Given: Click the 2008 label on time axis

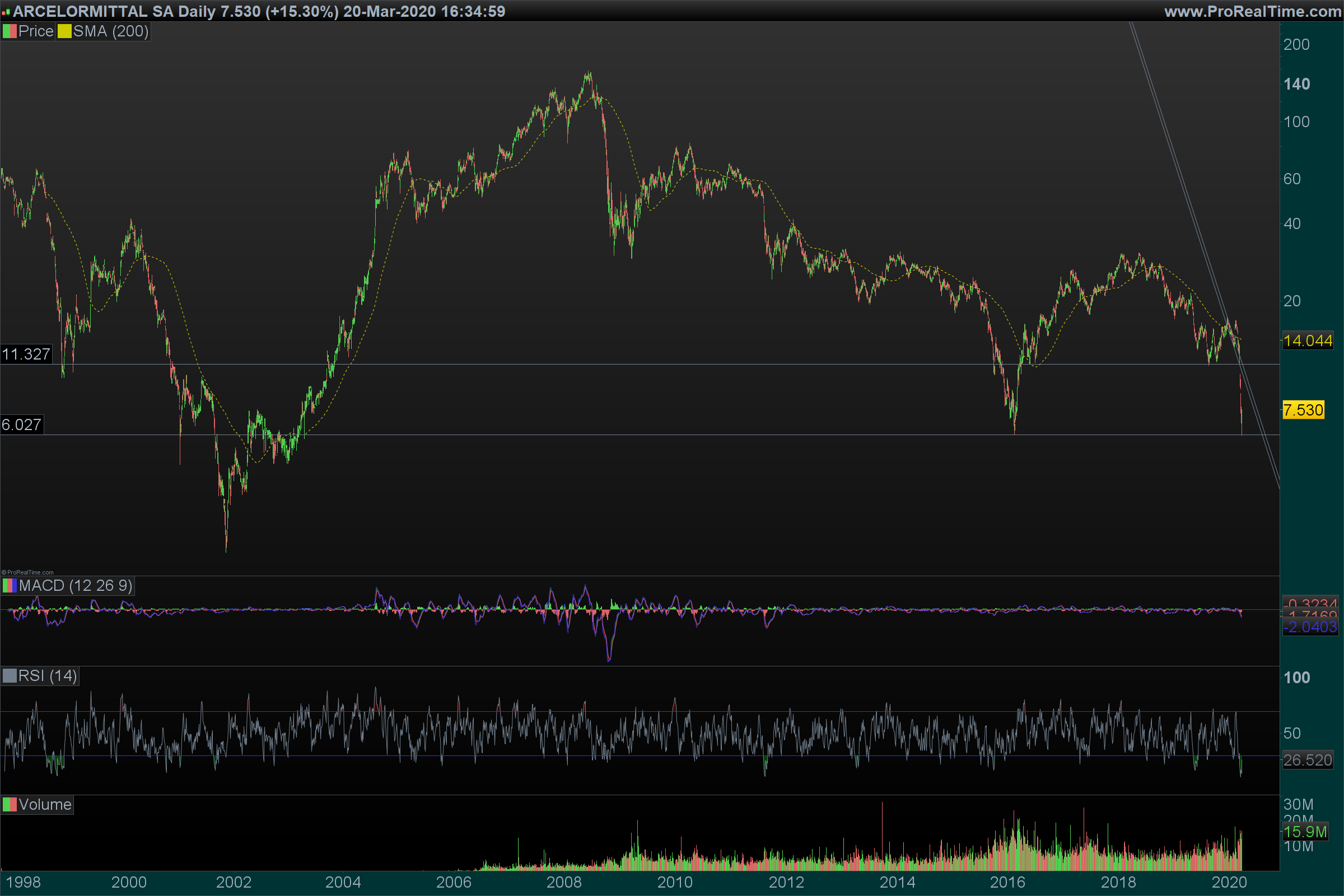Looking at the screenshot, I should (563, 883).
